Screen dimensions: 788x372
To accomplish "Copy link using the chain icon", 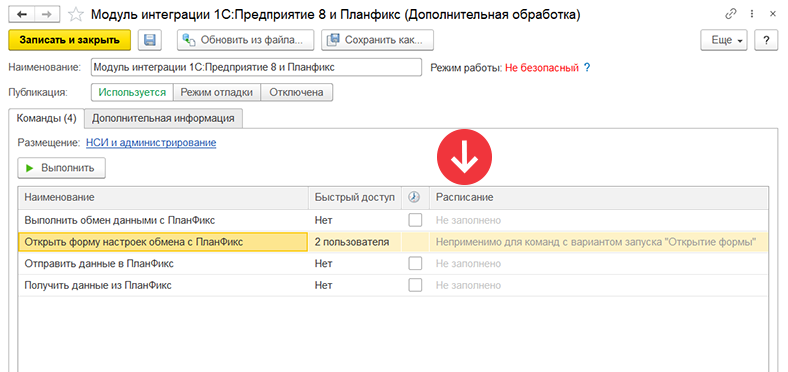I will pos(731,15).
